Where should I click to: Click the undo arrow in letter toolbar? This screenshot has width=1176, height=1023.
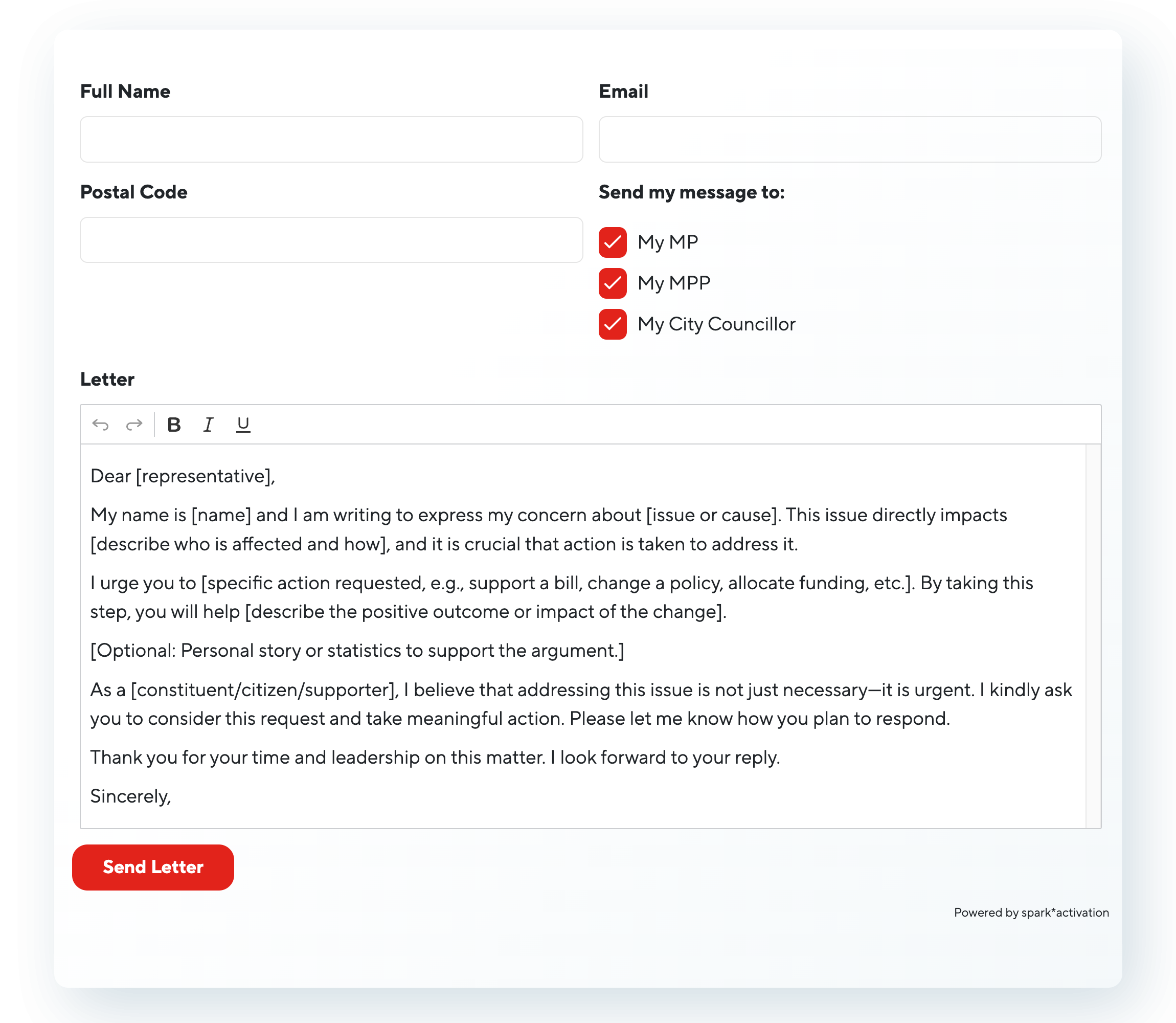(x=100, y=425)
